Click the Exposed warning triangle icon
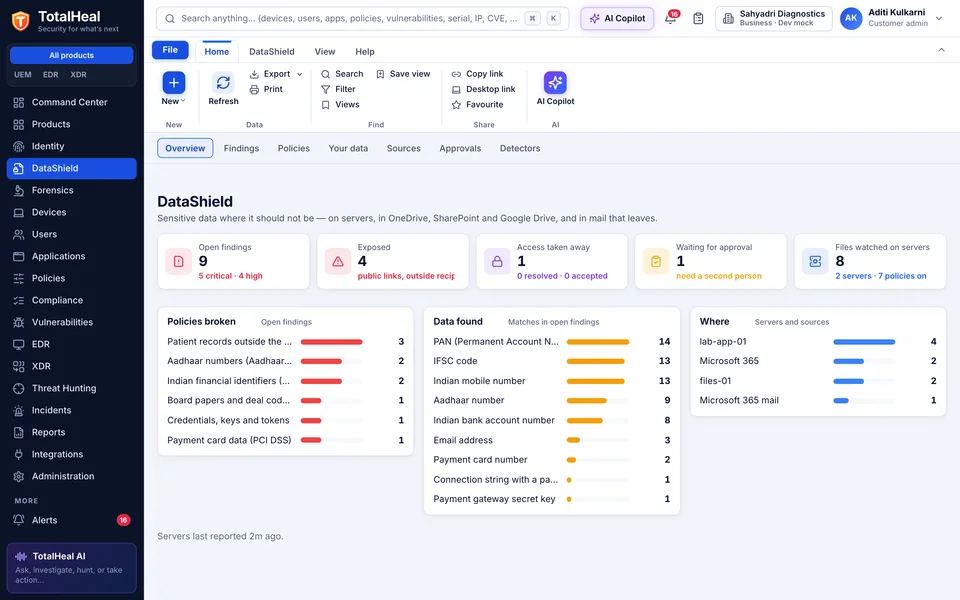This screenshot has width=960, height=600. tap(338, 261)
